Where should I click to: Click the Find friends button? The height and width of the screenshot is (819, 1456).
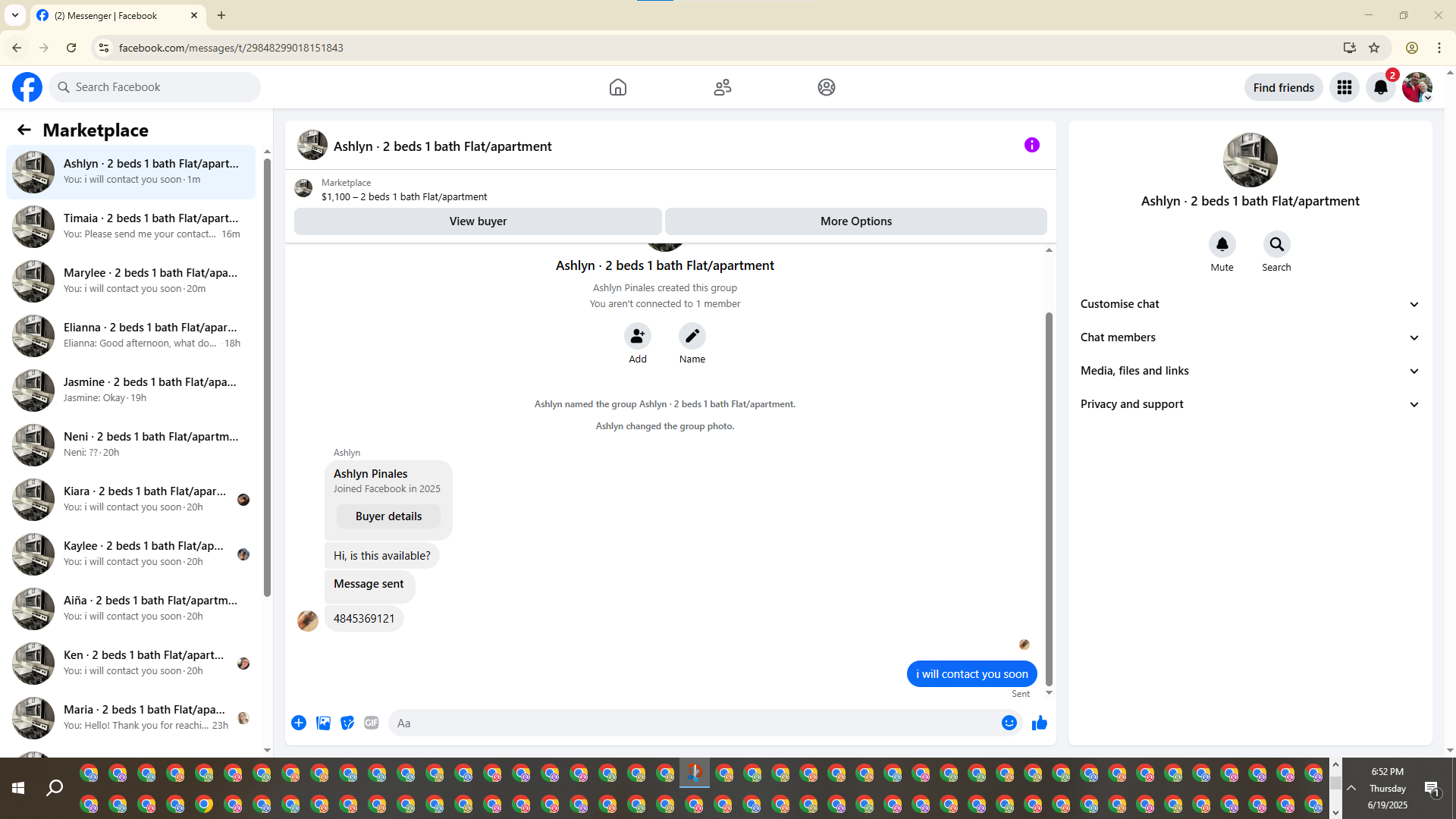coord(1283,87)
